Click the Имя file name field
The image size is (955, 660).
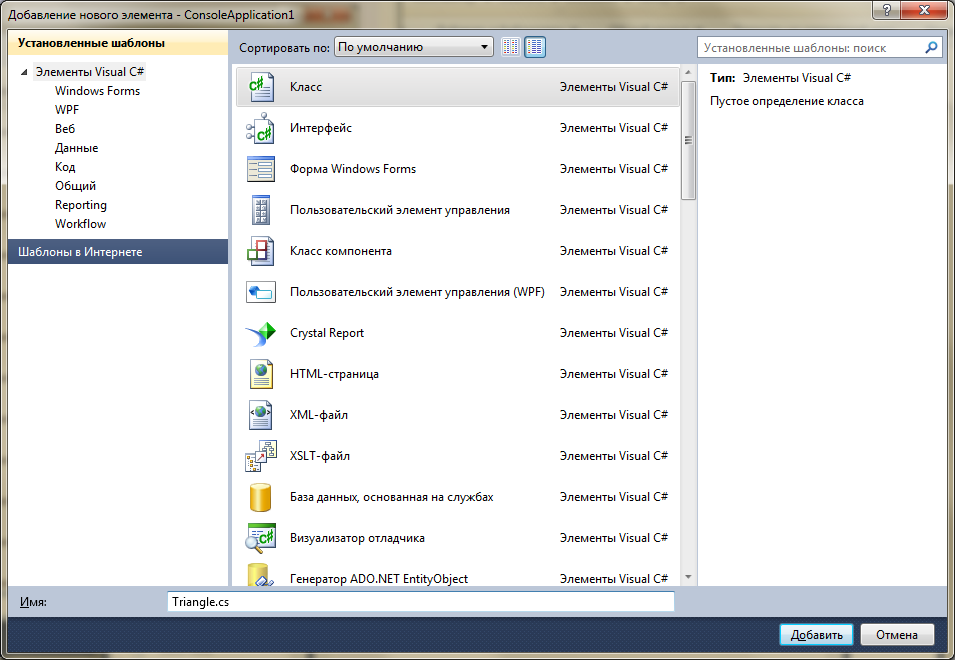(x=420, y=602)
